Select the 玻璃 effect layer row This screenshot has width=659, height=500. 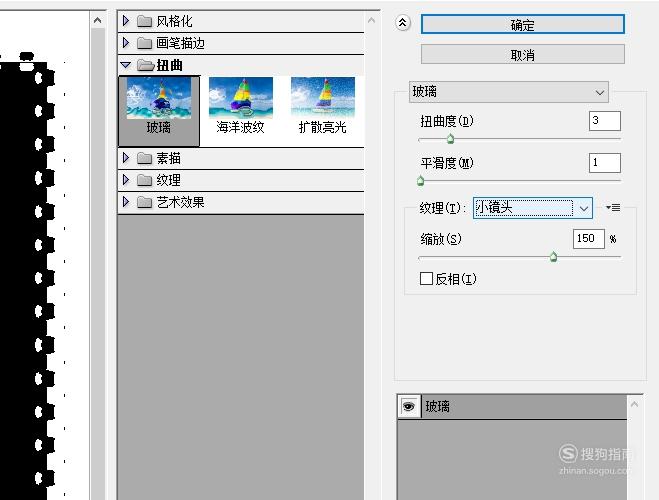[512, 406]
